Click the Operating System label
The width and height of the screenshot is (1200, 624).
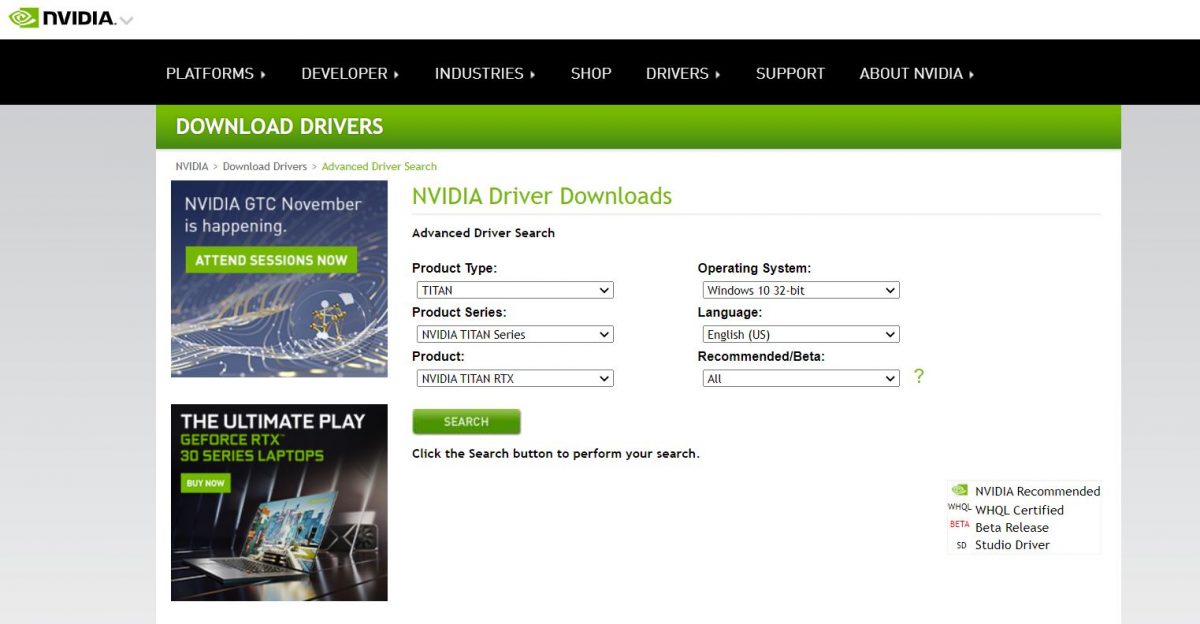click(754, 268)
